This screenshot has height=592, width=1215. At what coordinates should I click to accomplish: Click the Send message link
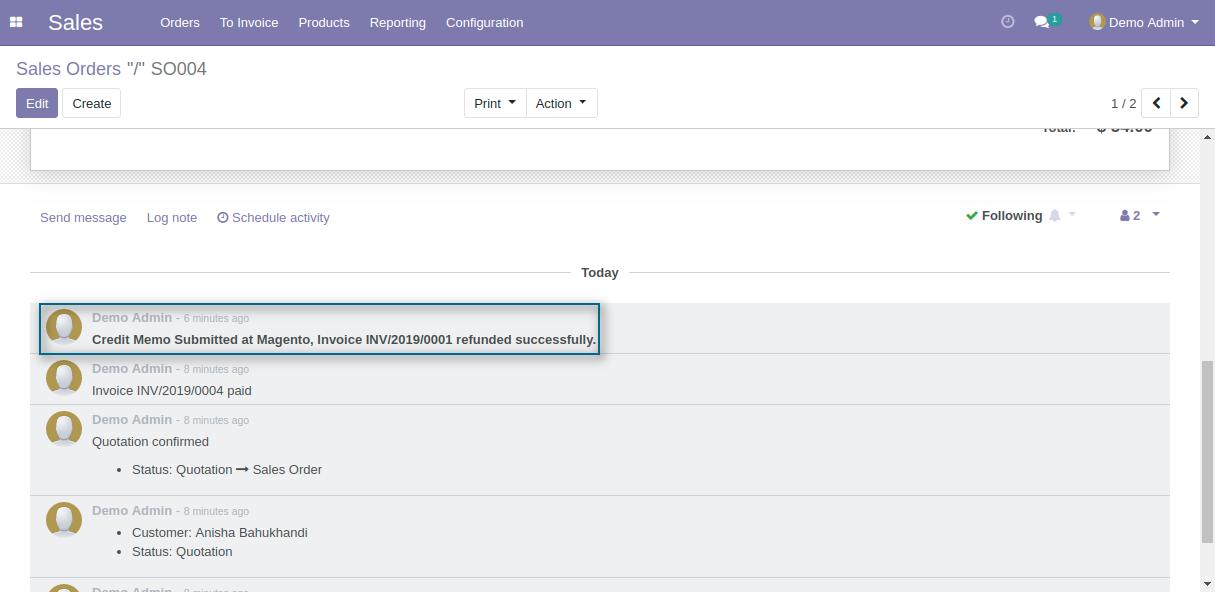click(83, 217)
